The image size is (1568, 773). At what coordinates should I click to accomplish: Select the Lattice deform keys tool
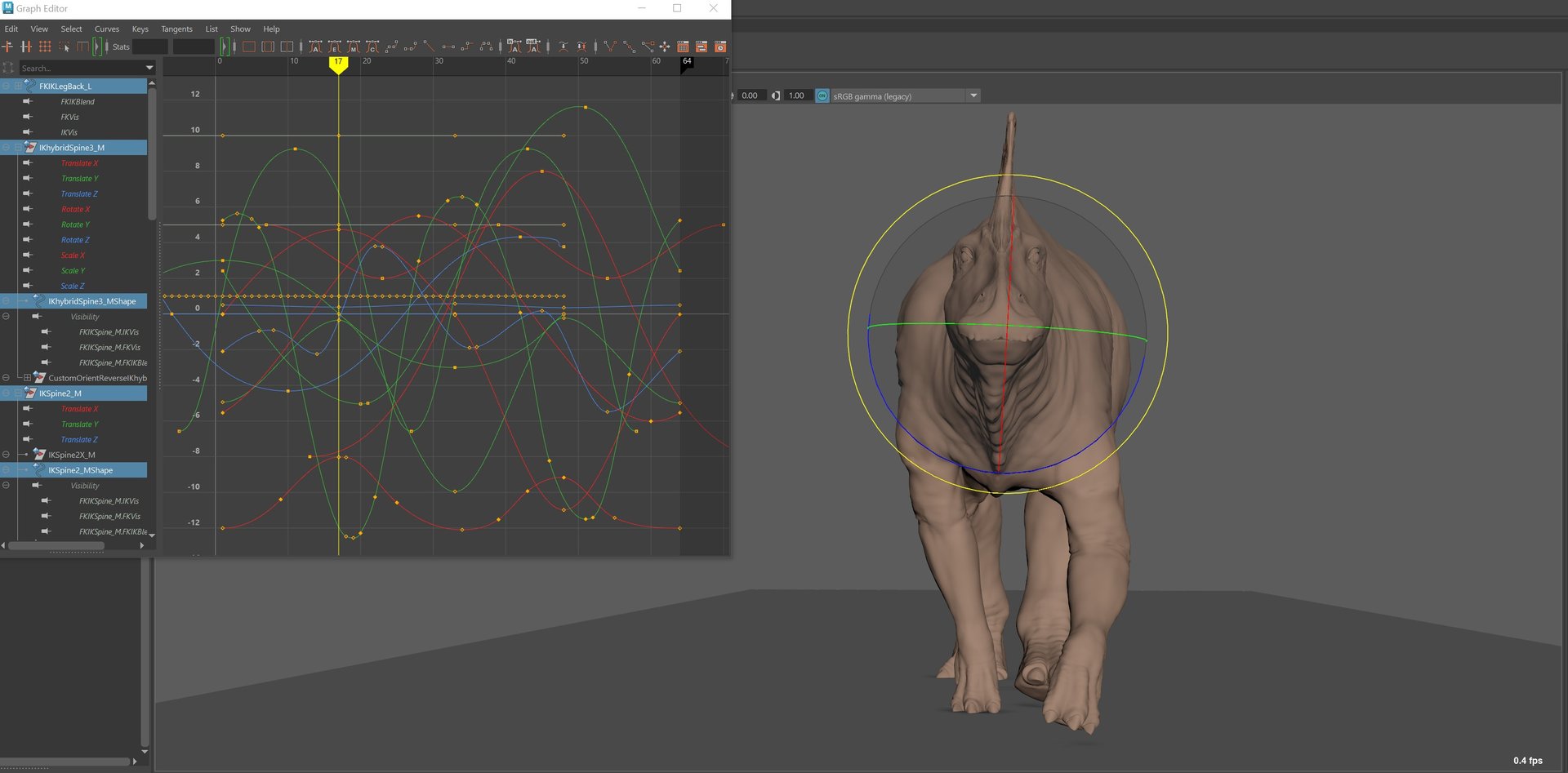click(x=45, y=47)
